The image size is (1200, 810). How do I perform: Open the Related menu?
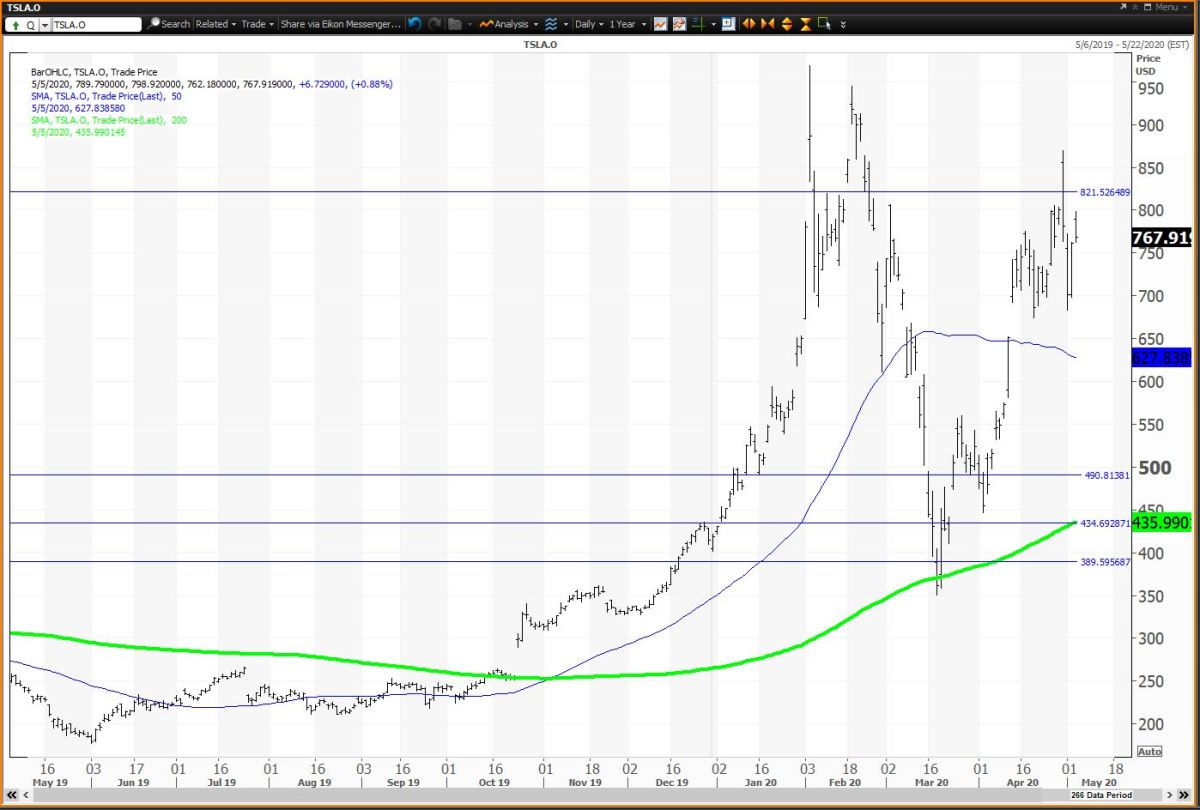(213, 24)
